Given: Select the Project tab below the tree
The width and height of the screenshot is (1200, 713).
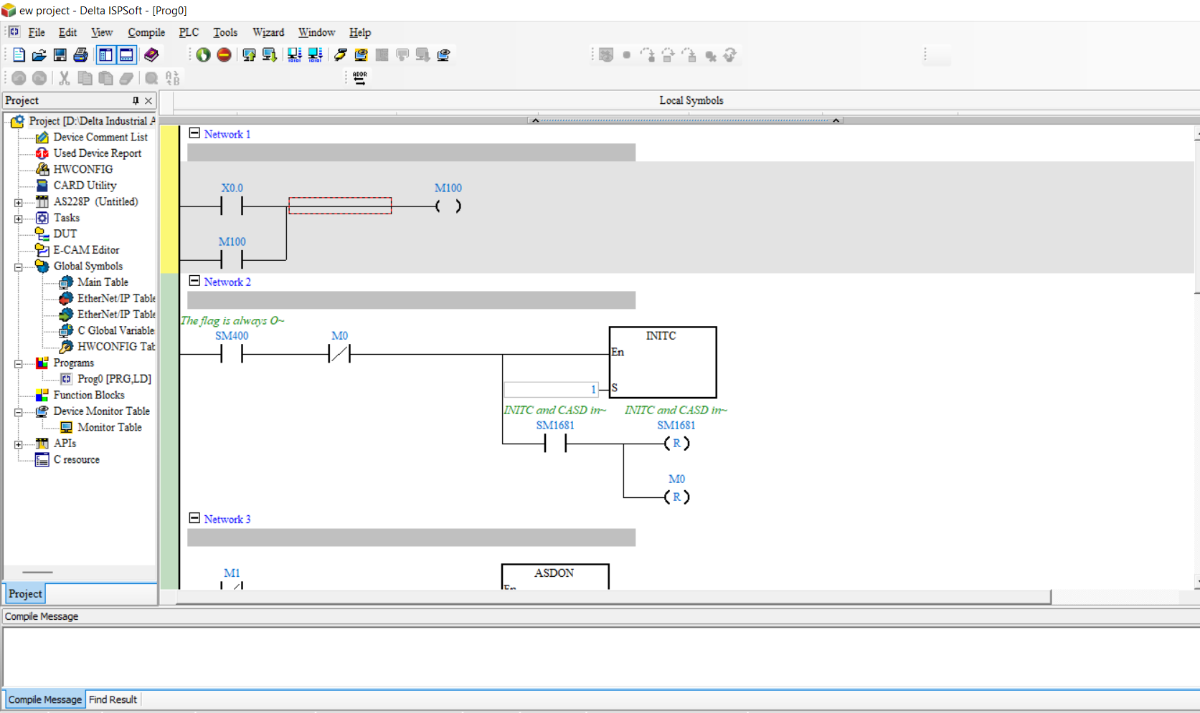Looking at the screenshot, I should [25, 594].
